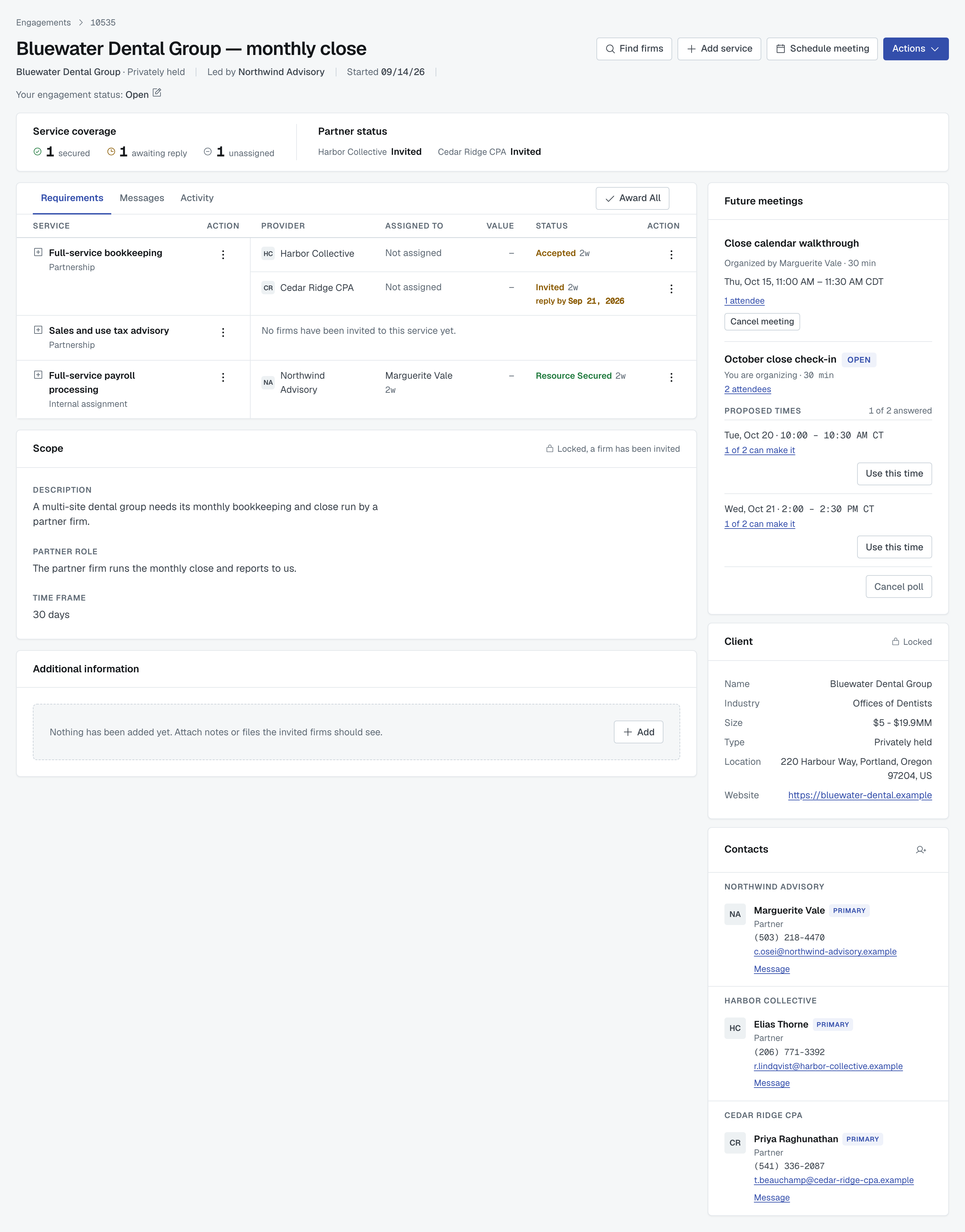Switch to the Messages tab

pyautogui.click(x=142, y=198)
